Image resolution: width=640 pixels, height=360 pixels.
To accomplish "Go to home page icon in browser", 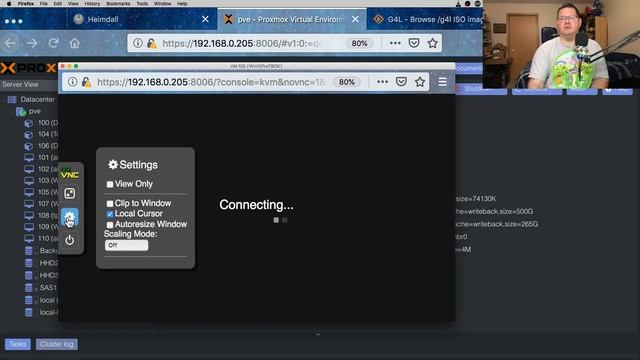I will pos(75,43).
